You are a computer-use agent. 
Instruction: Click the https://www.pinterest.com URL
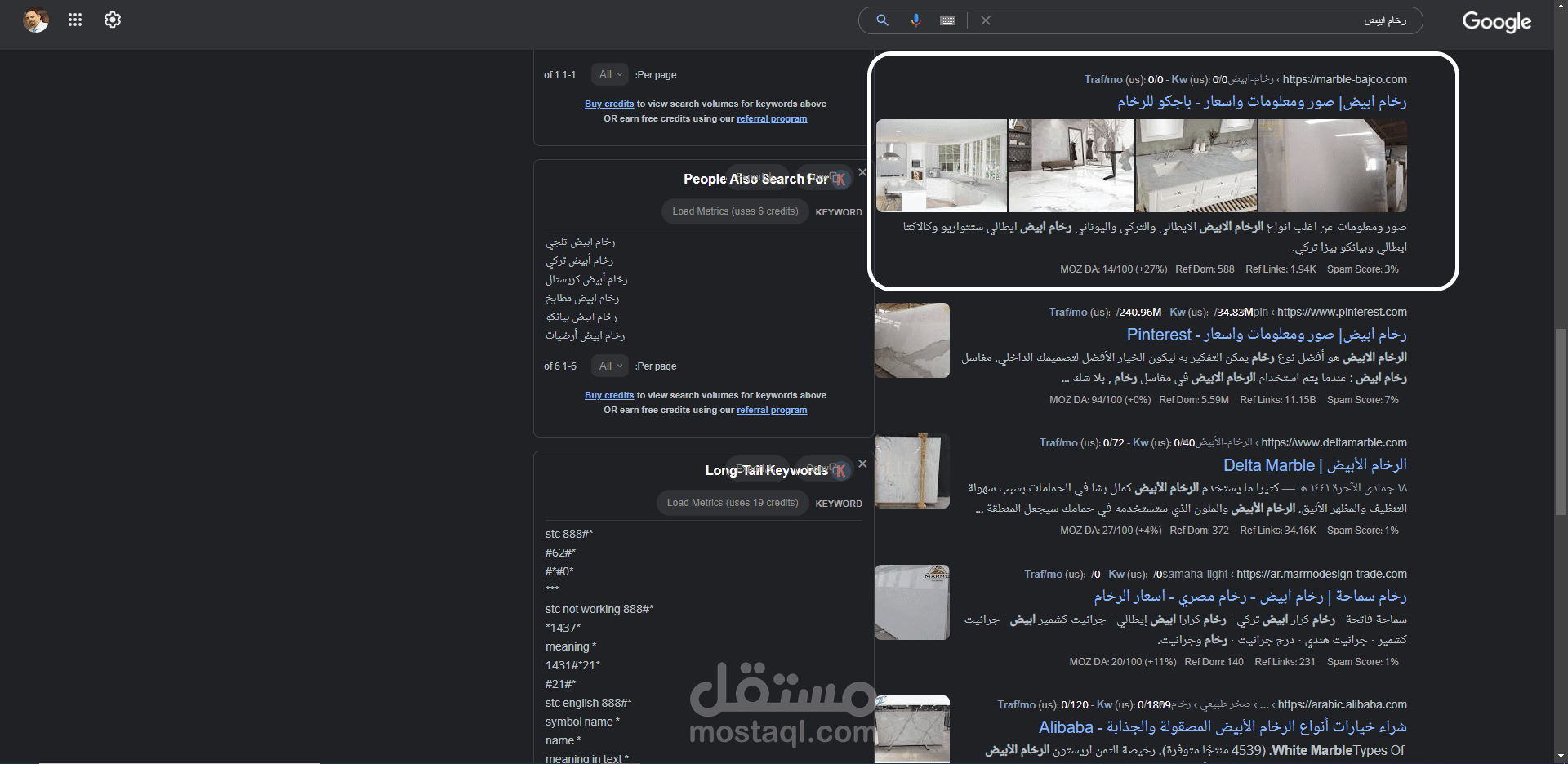pos(1342,312)
